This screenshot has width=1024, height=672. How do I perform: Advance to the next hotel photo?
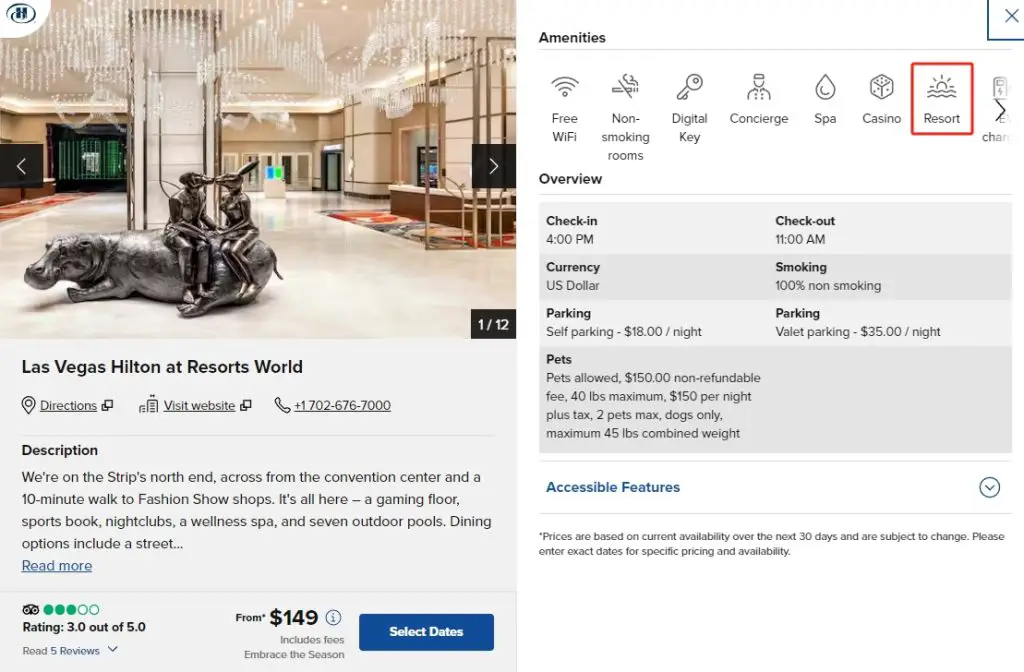(x=493, y=165)
